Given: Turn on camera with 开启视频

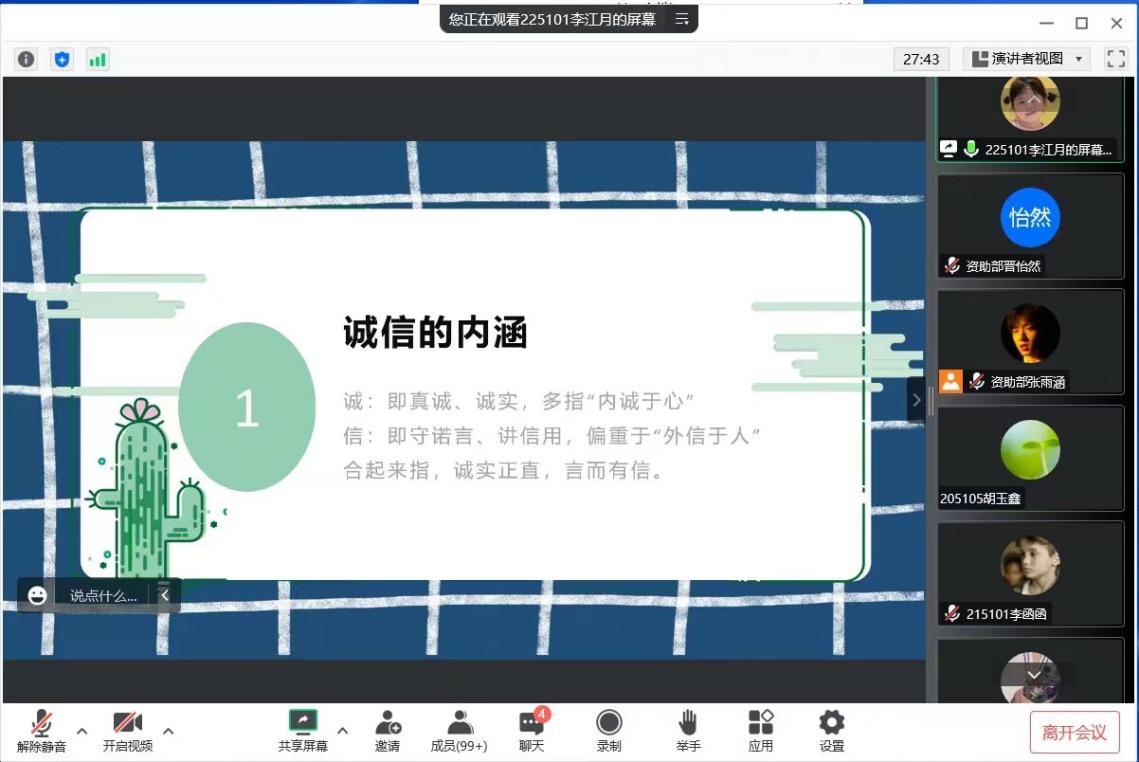Looking at the screenshot, I should 128,730.
